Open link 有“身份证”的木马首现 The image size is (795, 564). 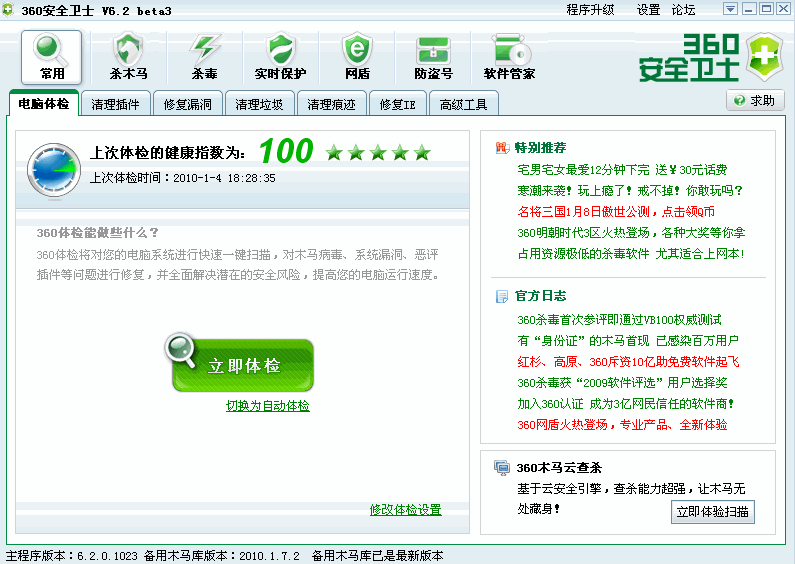[x=628, y=340]
